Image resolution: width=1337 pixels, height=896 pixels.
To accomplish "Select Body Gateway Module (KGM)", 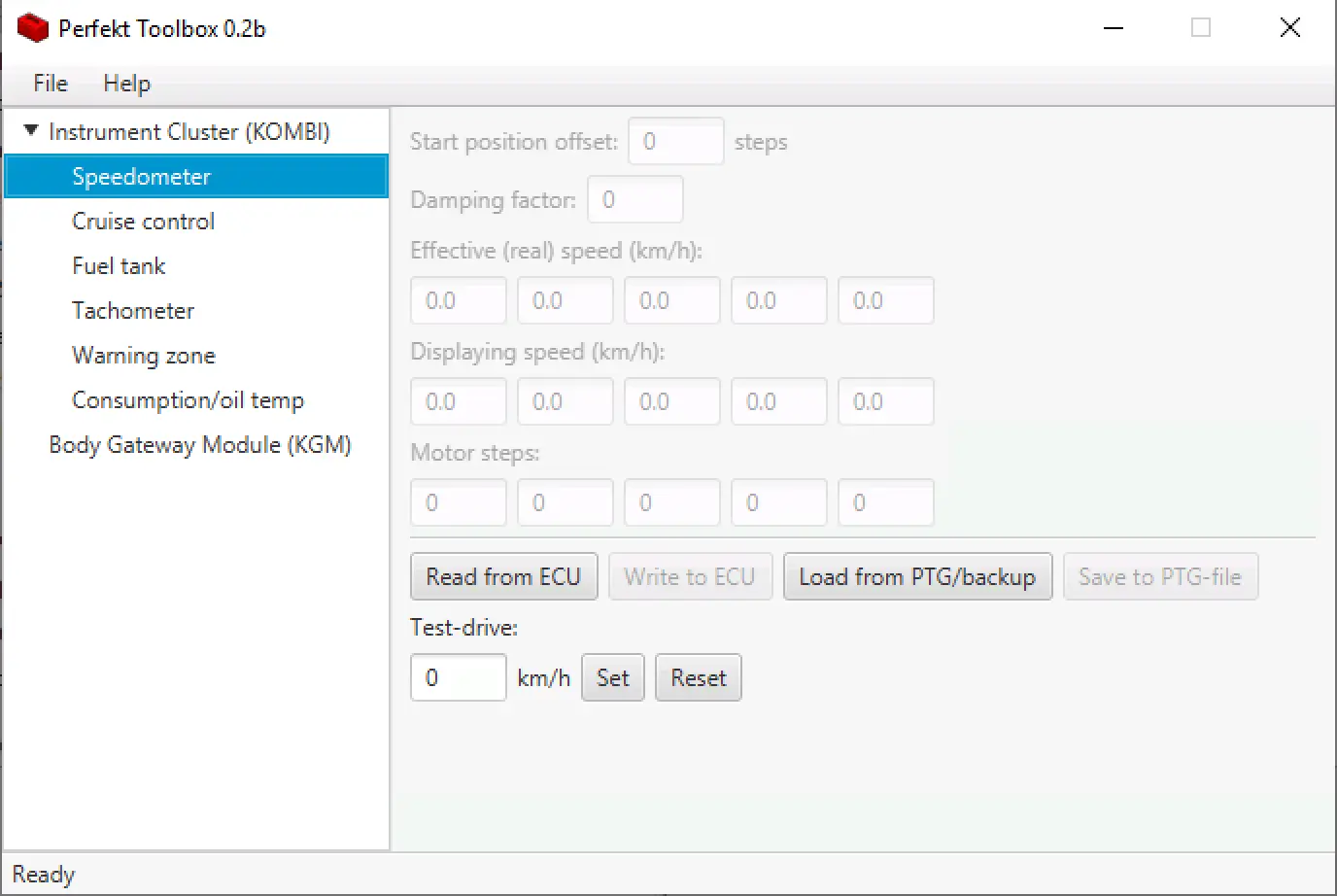I will coord(199,445).
